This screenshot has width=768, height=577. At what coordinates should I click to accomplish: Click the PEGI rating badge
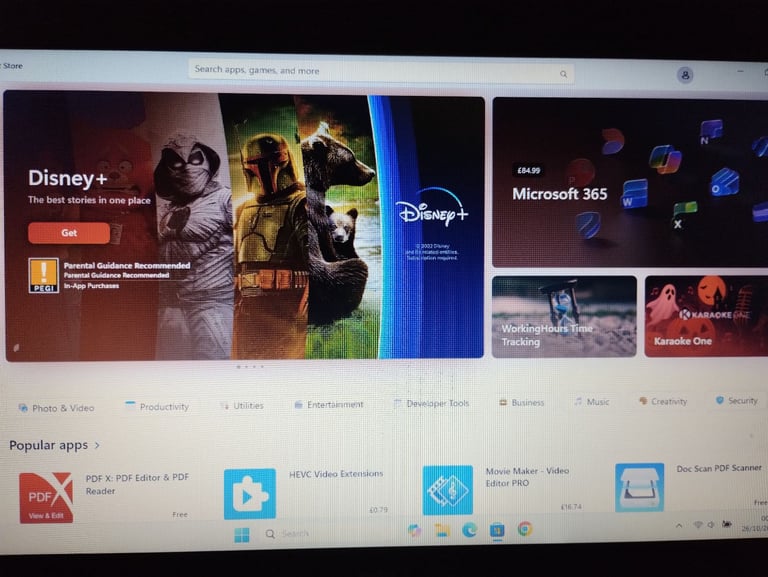44,275
